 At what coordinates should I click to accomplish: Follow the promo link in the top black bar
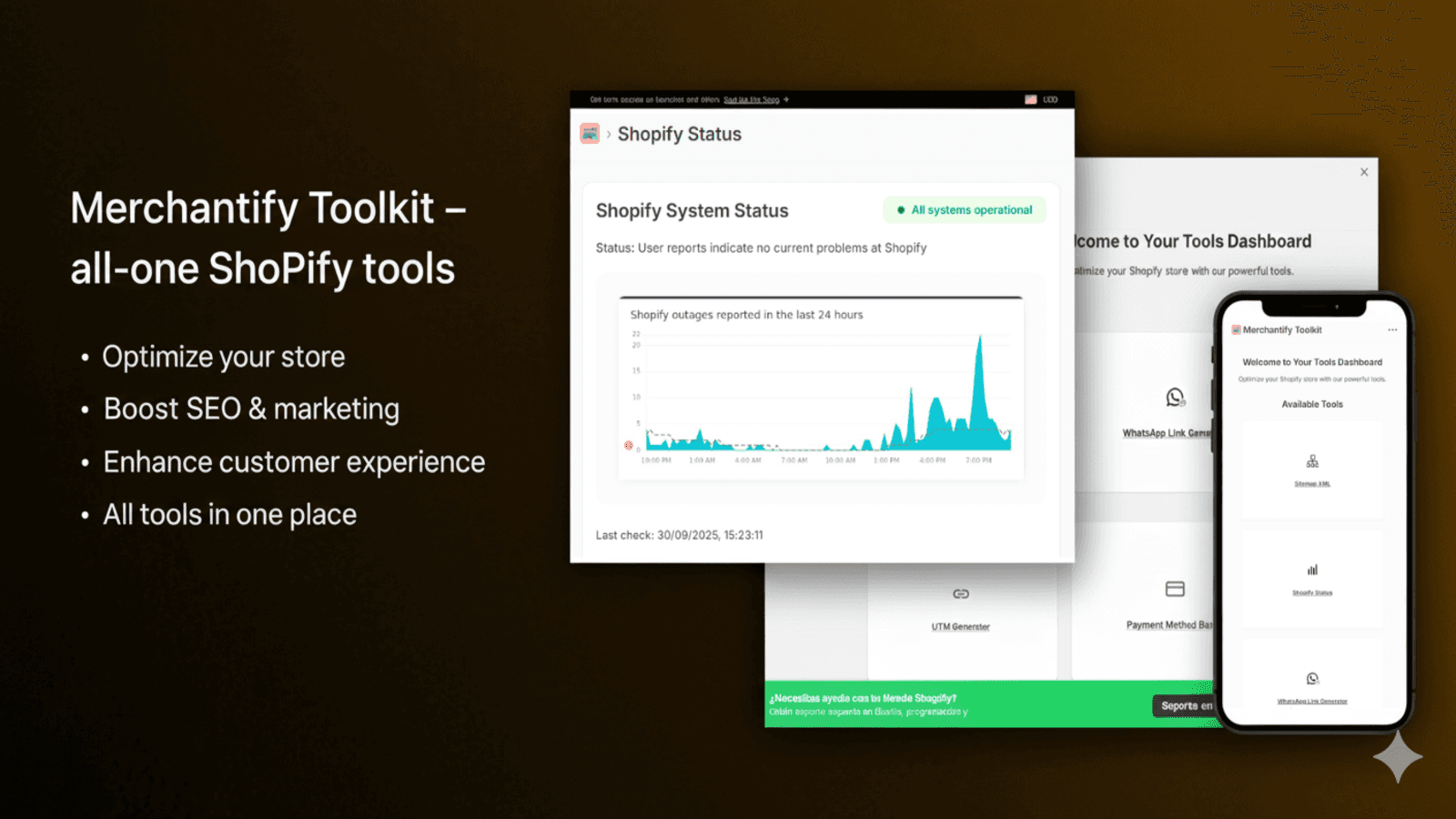(x=752, y=99)
